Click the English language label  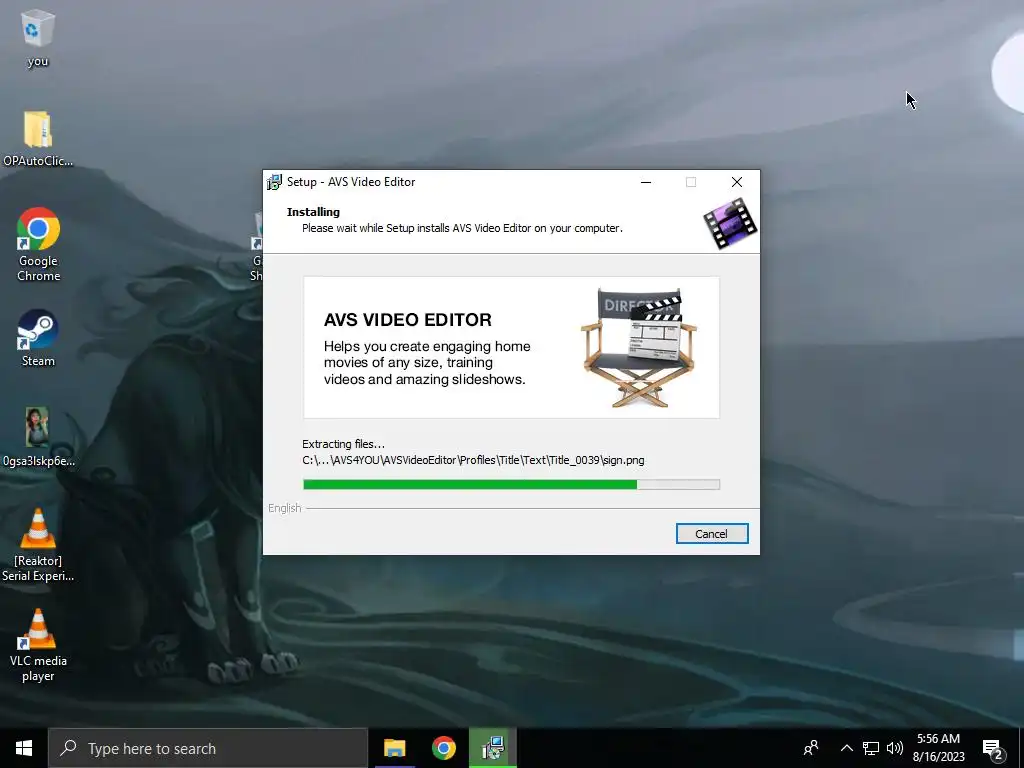(285, 508)
